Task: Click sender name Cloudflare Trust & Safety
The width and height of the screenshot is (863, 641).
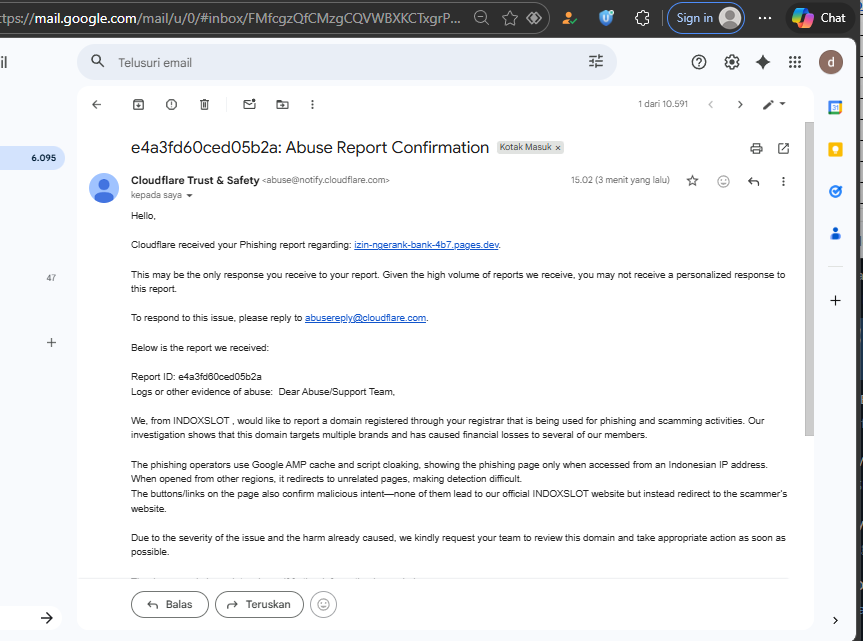Action: click(195, 180)
